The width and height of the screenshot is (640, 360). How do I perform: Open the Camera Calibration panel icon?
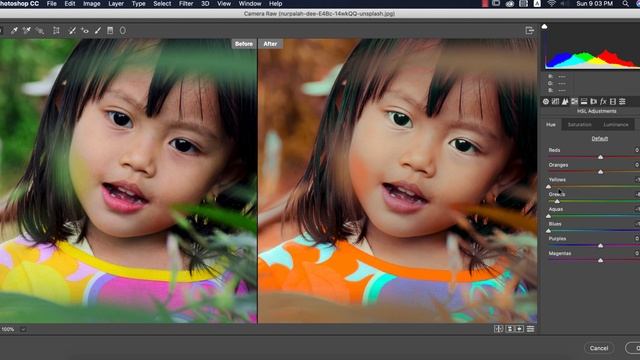[x=613, y=102]
